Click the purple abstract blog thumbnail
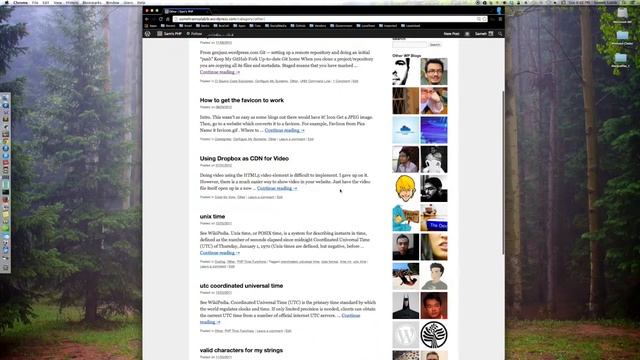Viewport: 640px width, 360px height. click(x=434, y=130)
